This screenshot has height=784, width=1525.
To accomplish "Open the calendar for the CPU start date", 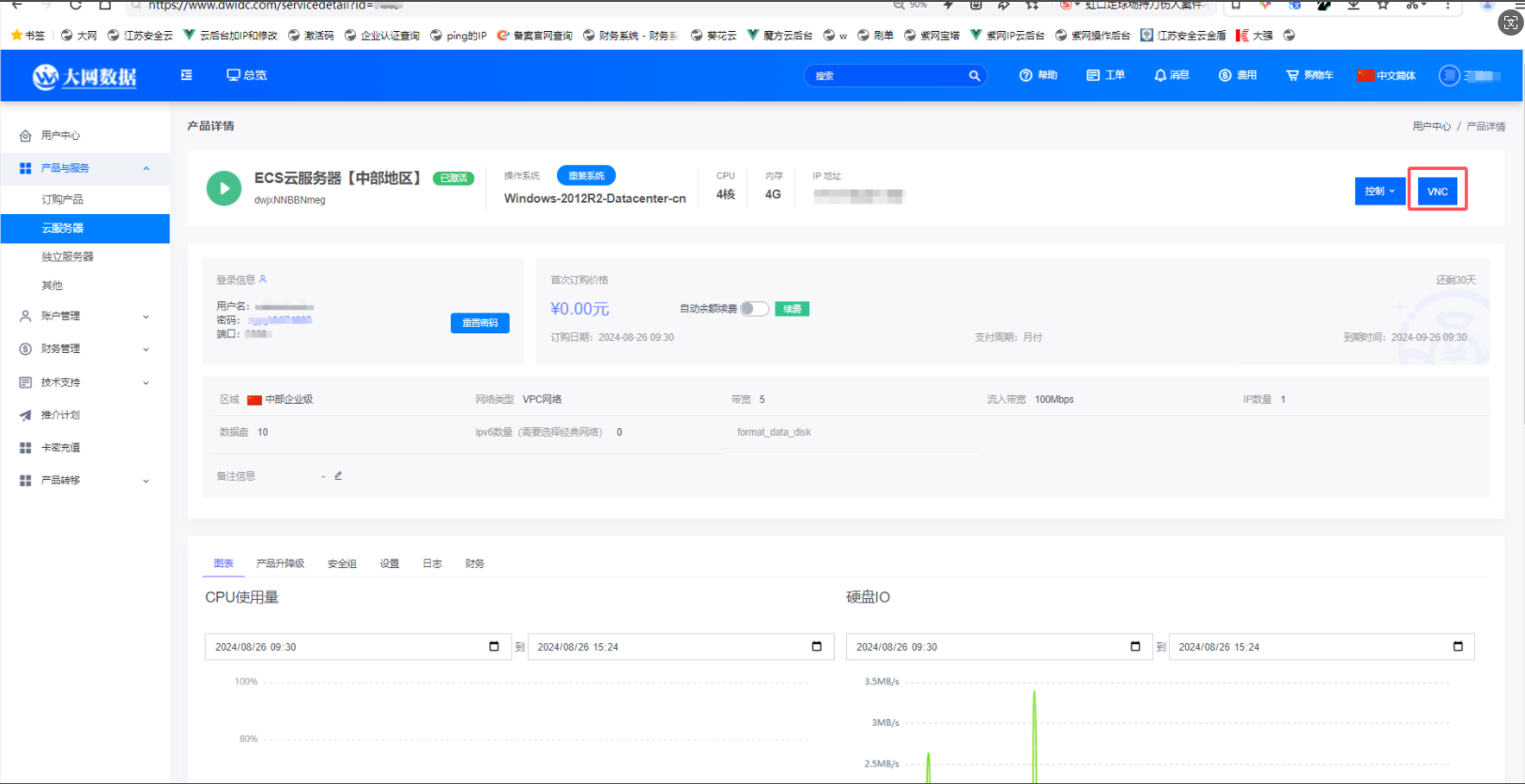I will coord(494,646).
